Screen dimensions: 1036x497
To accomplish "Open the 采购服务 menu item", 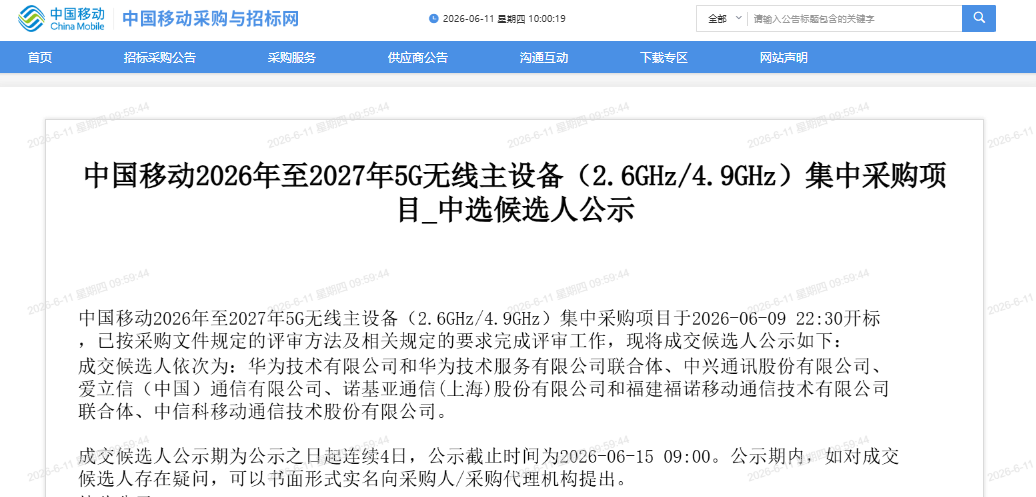I will [x=292, y=57].
